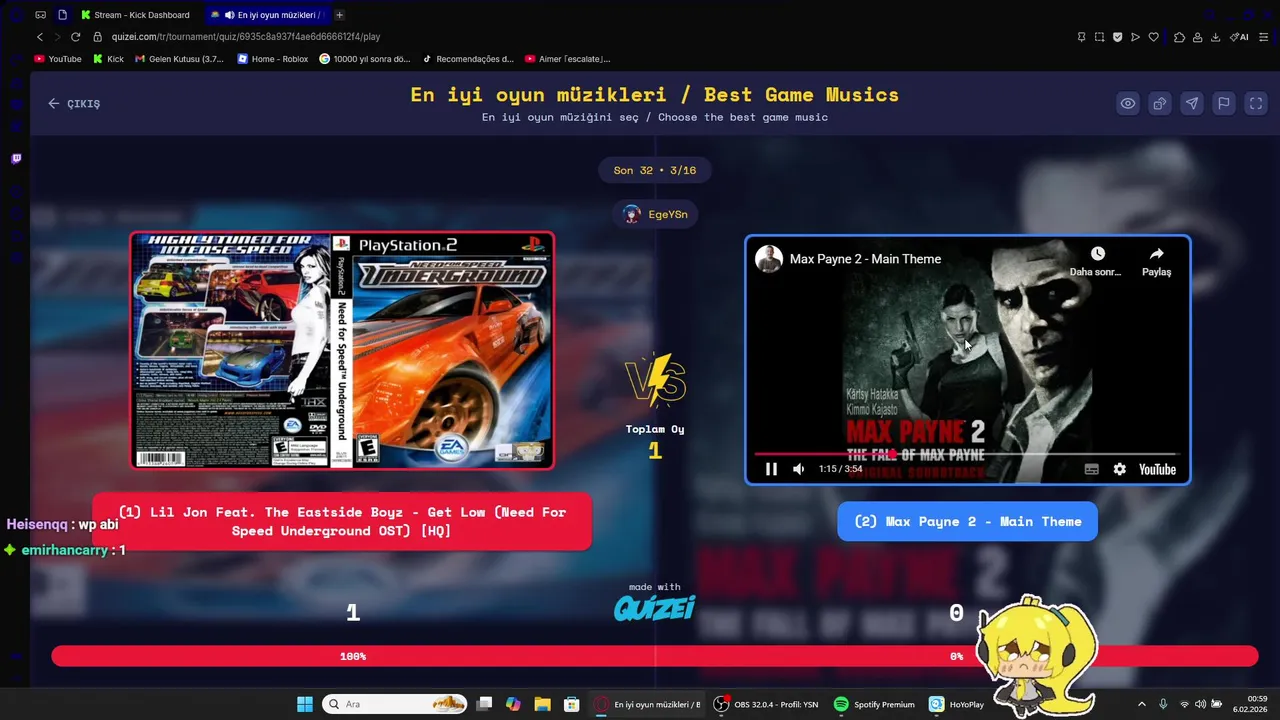Image resolution: width=1280 pixels, height=720 pixels.
Task: Open the Aimer escalate bookmark
Action: [568, 59]
